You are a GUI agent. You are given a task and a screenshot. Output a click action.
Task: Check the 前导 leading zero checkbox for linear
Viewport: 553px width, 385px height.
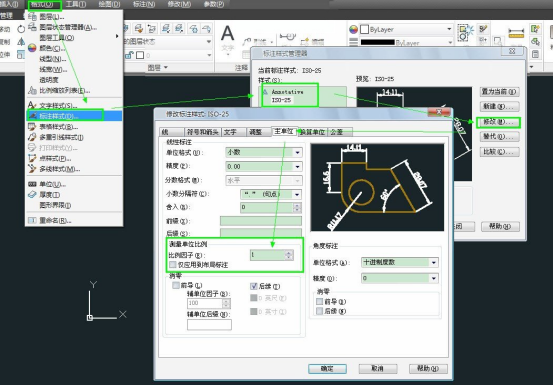point(176,285)
